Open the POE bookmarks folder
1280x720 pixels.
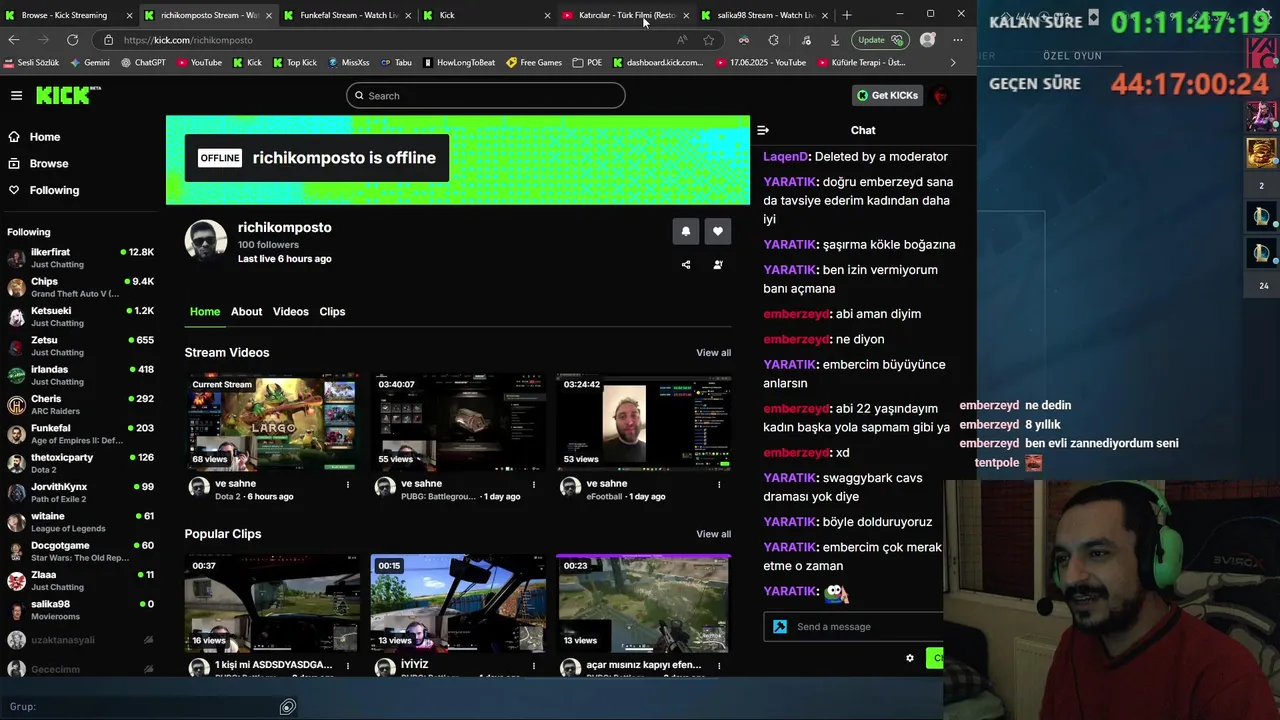588,62
